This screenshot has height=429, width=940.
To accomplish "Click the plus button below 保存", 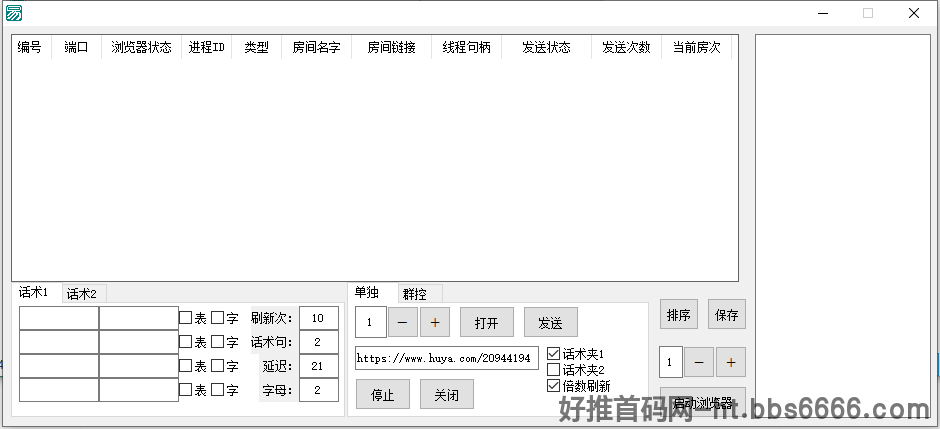I will tap(731, 362).
